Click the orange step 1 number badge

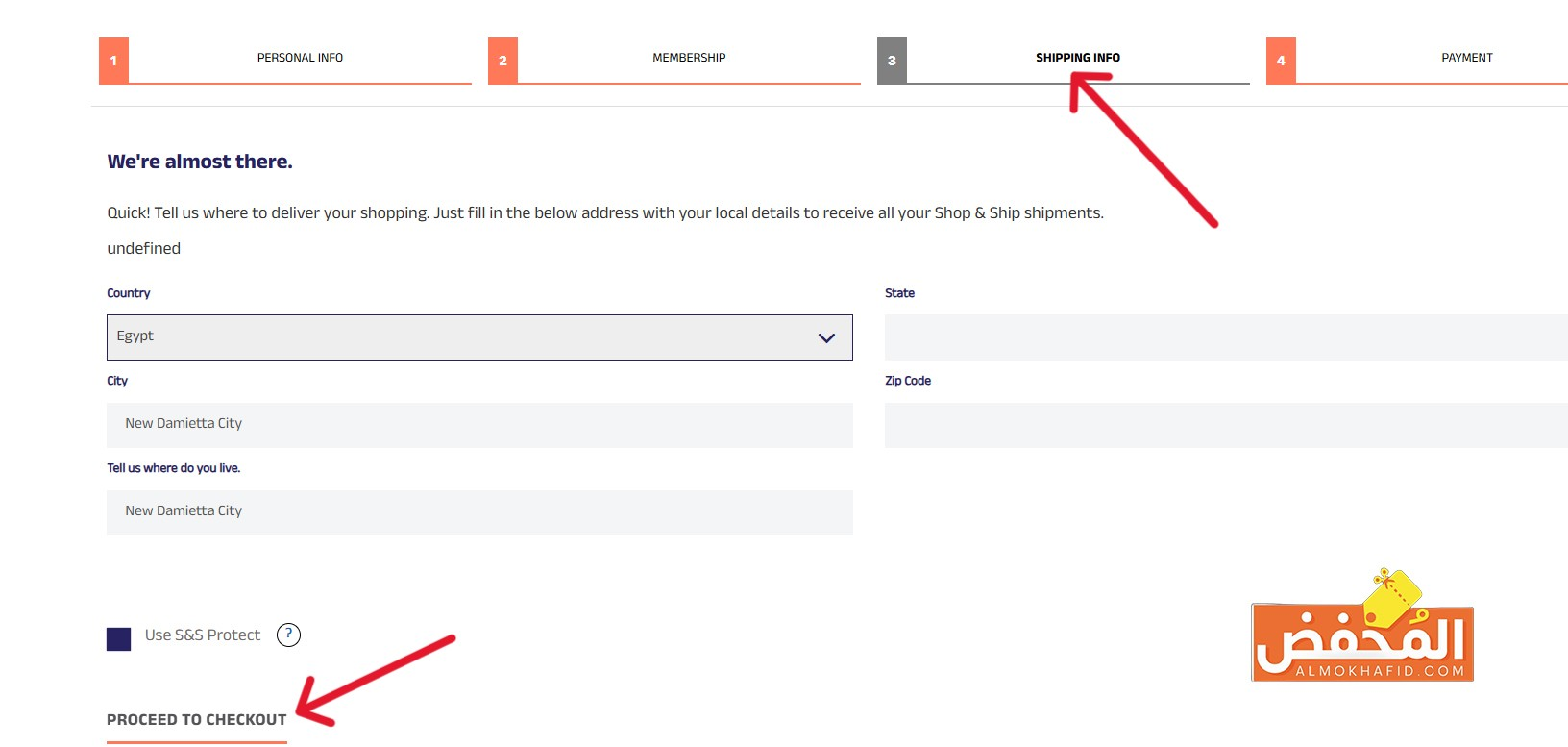[x=113, y=61]
